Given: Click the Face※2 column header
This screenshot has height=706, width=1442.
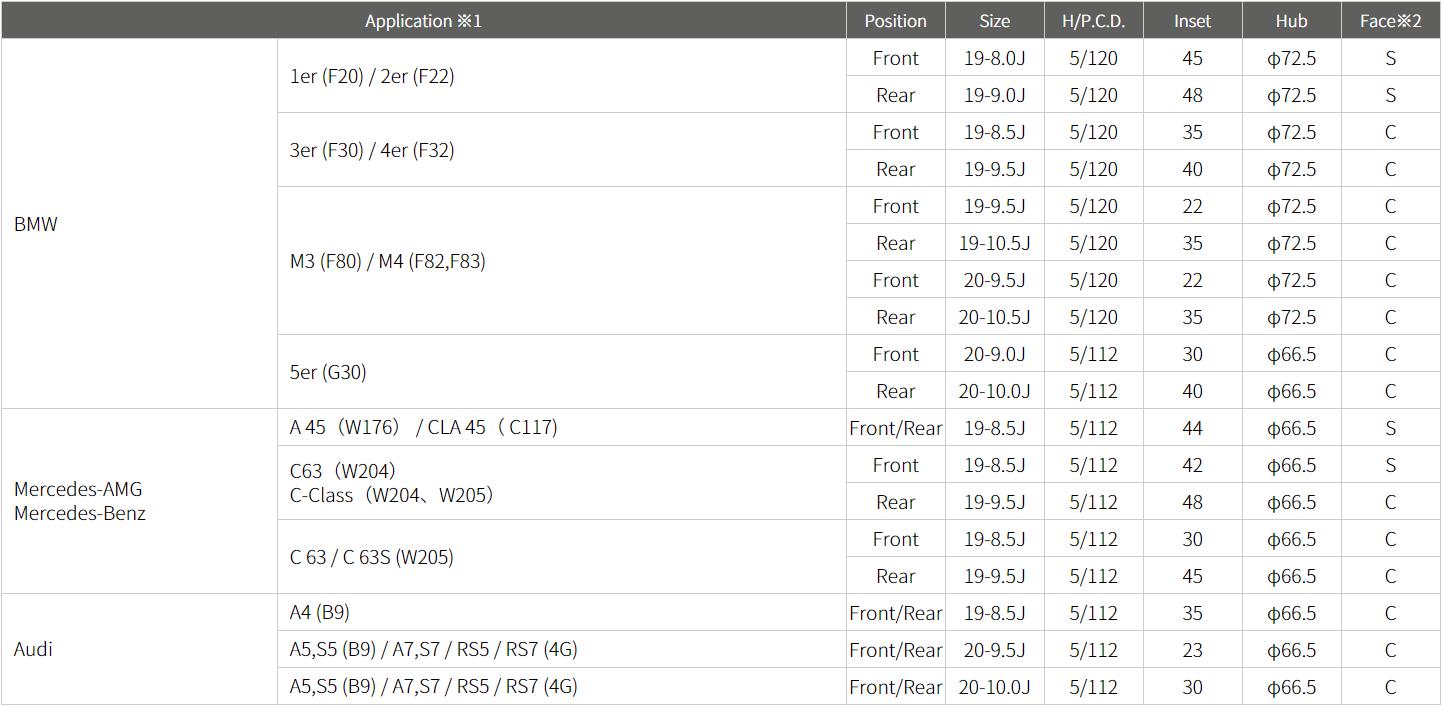Looking at the screenshot, I should (x=1390, y=20).
